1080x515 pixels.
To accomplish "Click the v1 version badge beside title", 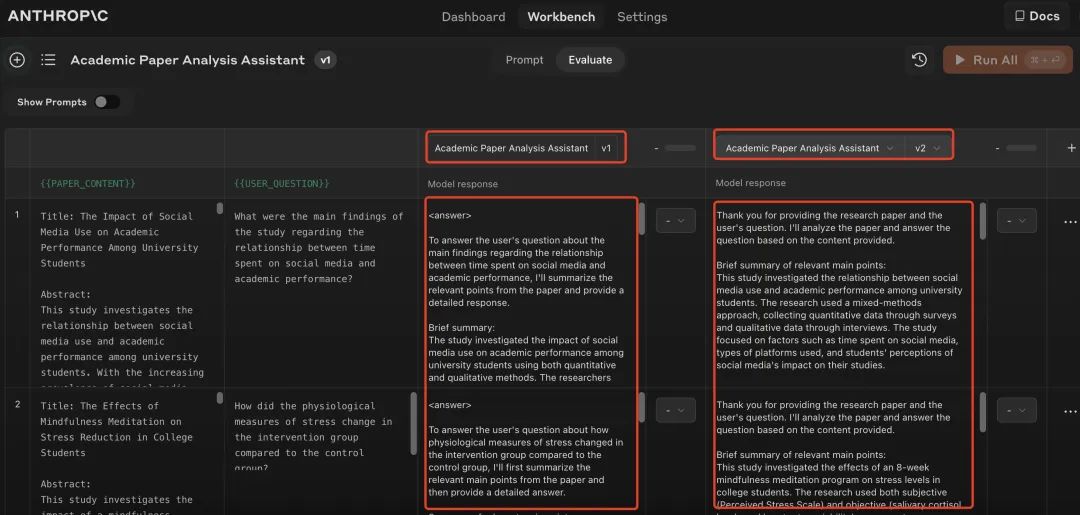I will point(325,60).
